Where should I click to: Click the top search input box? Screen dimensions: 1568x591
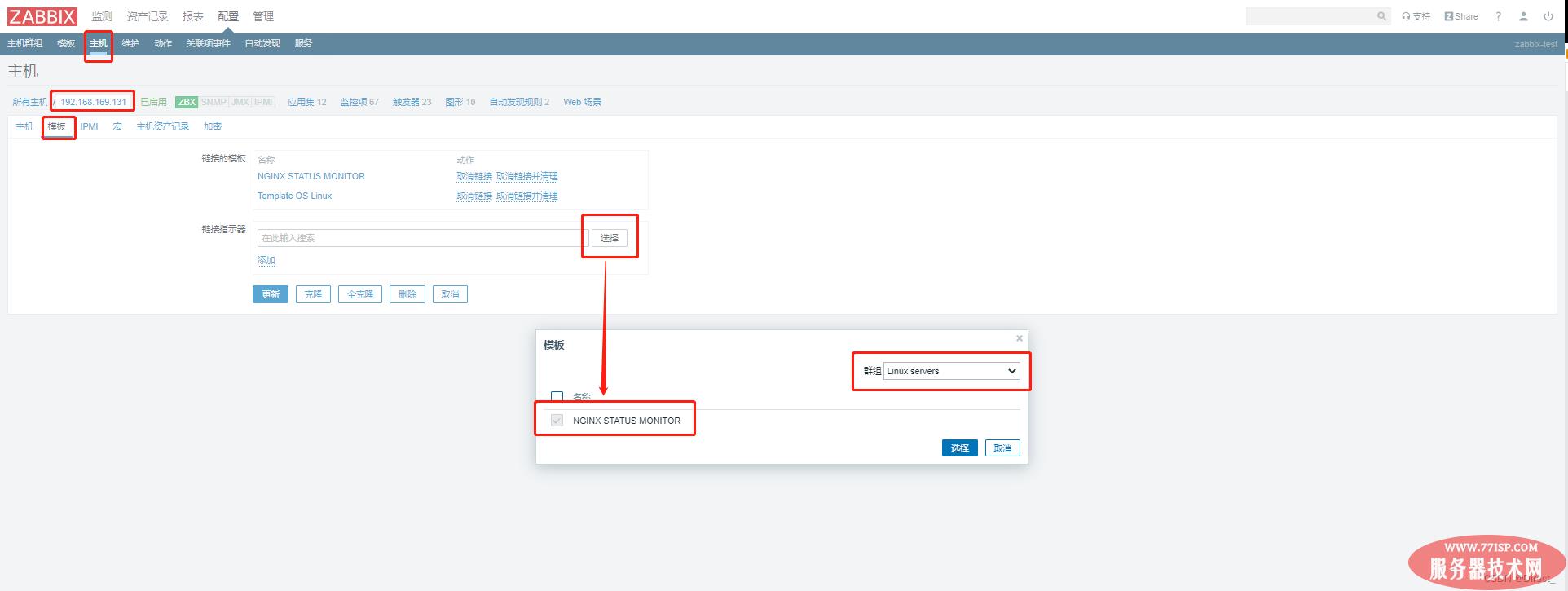[1310, 16]
